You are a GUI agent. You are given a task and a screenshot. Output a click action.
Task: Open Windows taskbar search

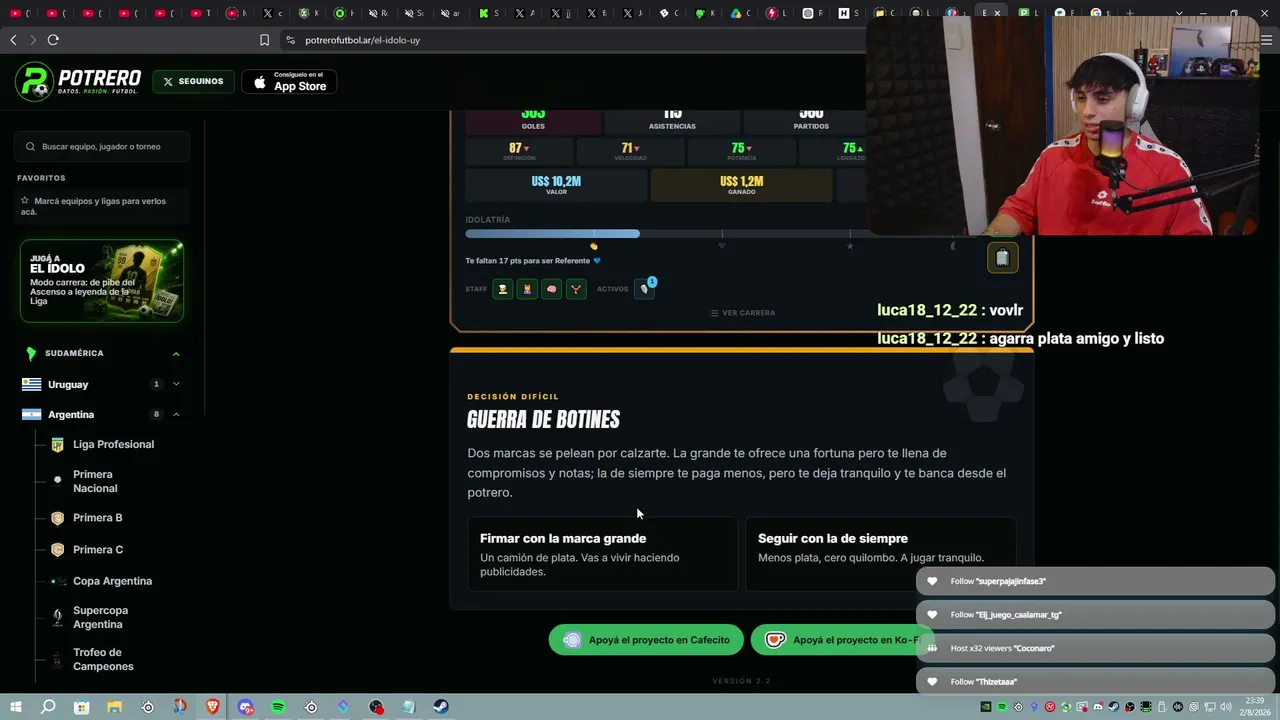(x=48, y=707)
